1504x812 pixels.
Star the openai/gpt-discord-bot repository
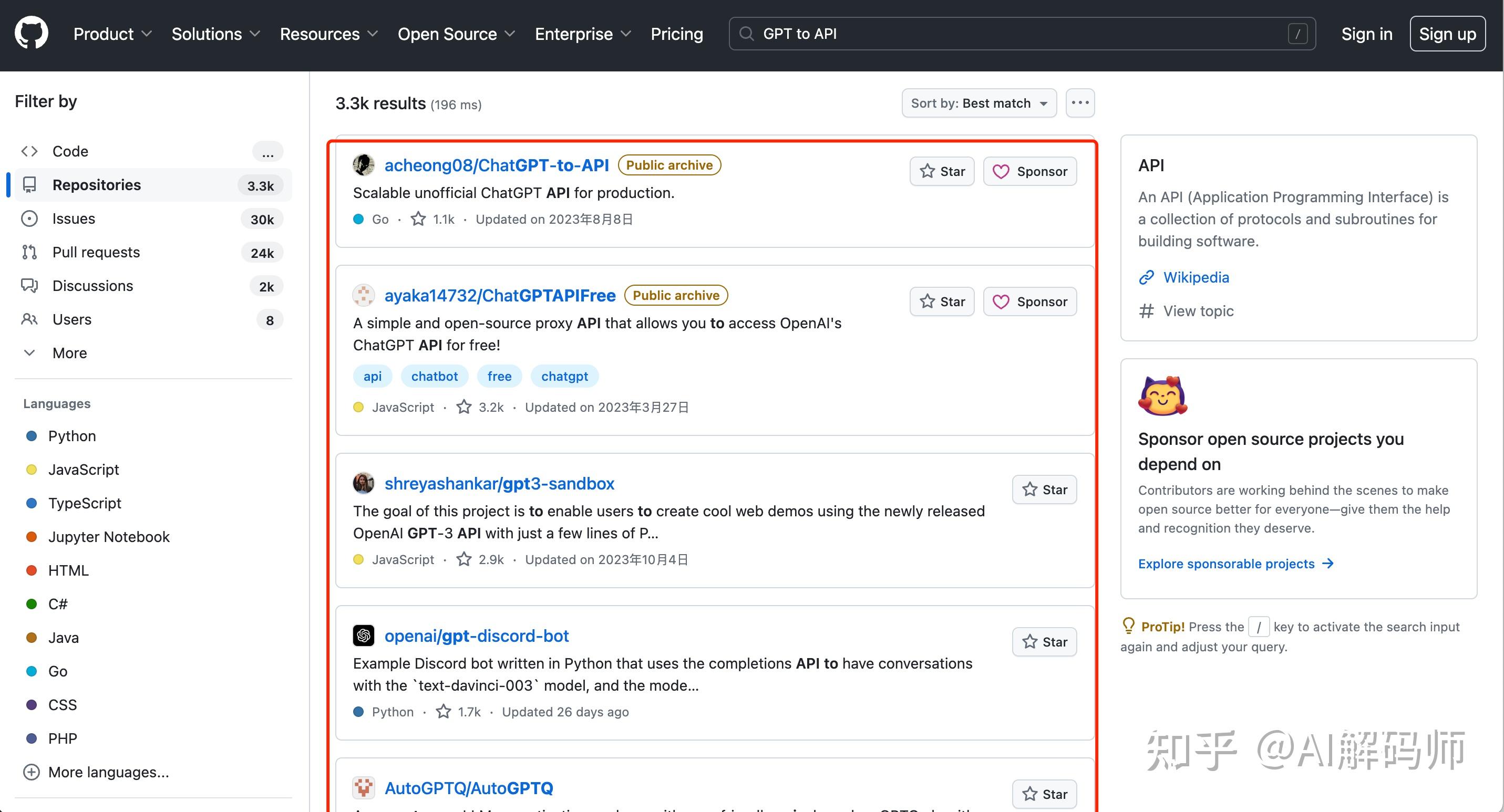(1045, 642)
